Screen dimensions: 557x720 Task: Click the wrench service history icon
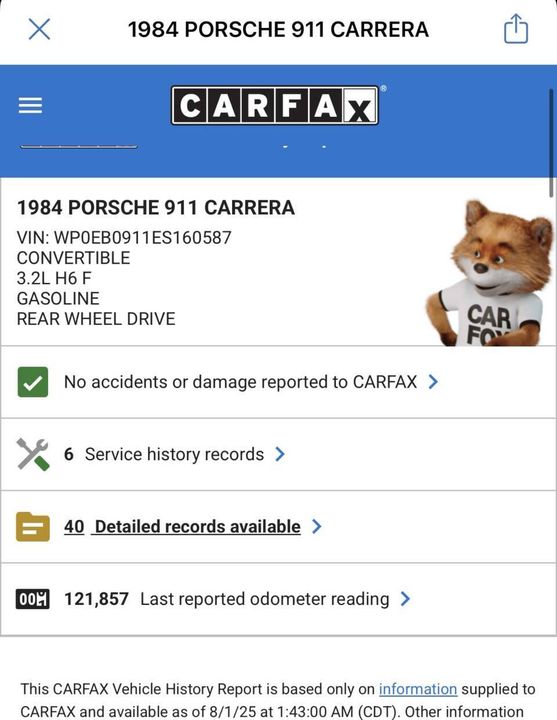33,454
